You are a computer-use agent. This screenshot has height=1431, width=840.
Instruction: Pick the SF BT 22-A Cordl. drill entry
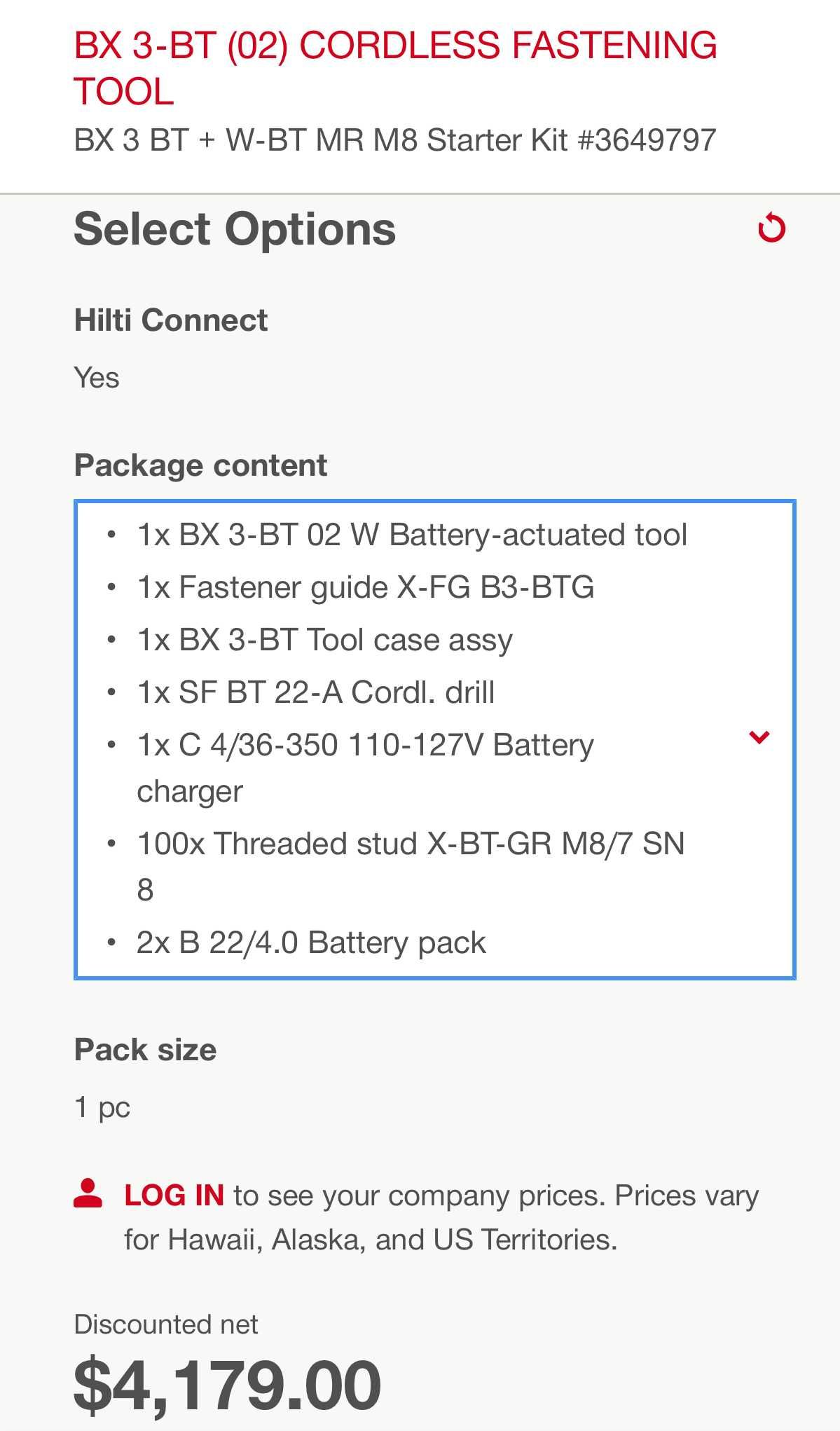pos(316,692)
